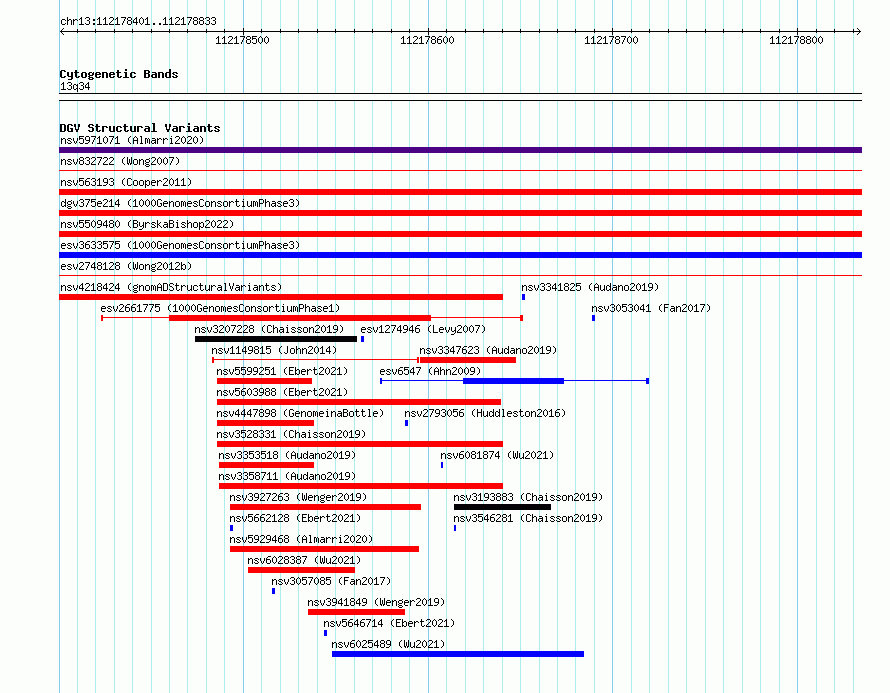Open nsv5929468 (Almarri2020) label
The height and width of the screenshot is (693, 890).
click(x=301, y=539)
